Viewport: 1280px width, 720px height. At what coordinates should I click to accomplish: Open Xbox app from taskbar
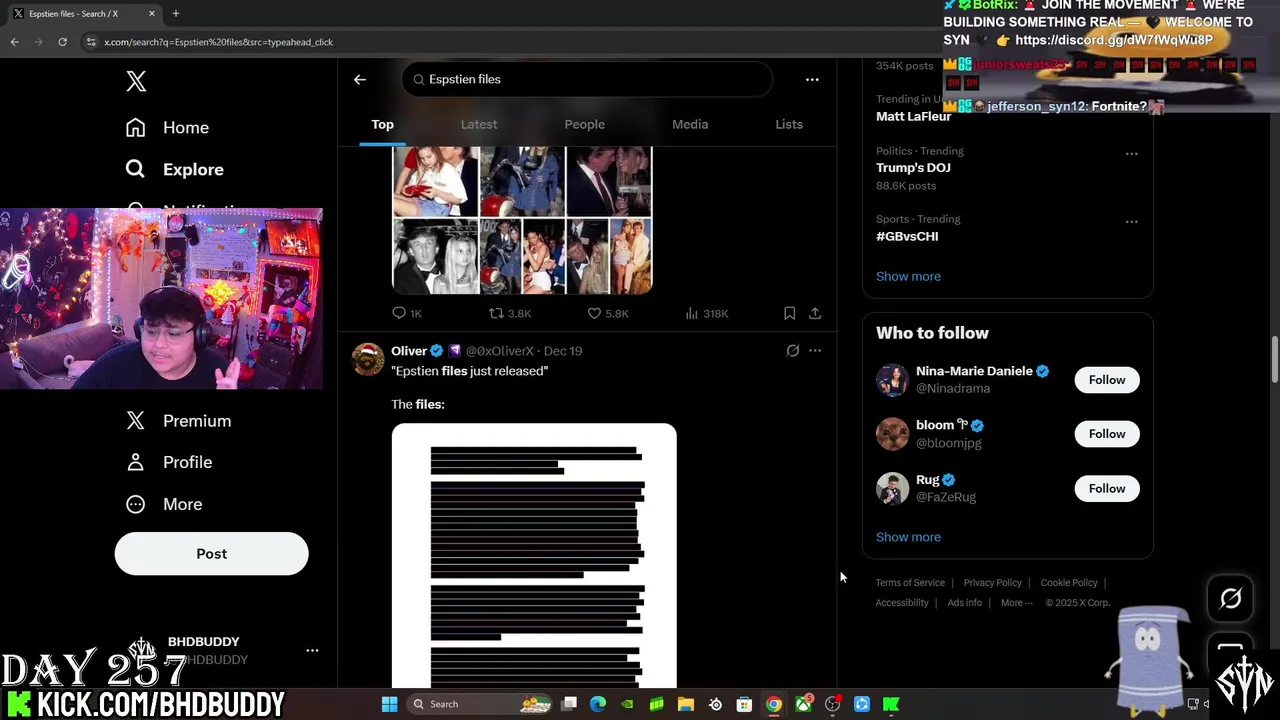point(803,704)
